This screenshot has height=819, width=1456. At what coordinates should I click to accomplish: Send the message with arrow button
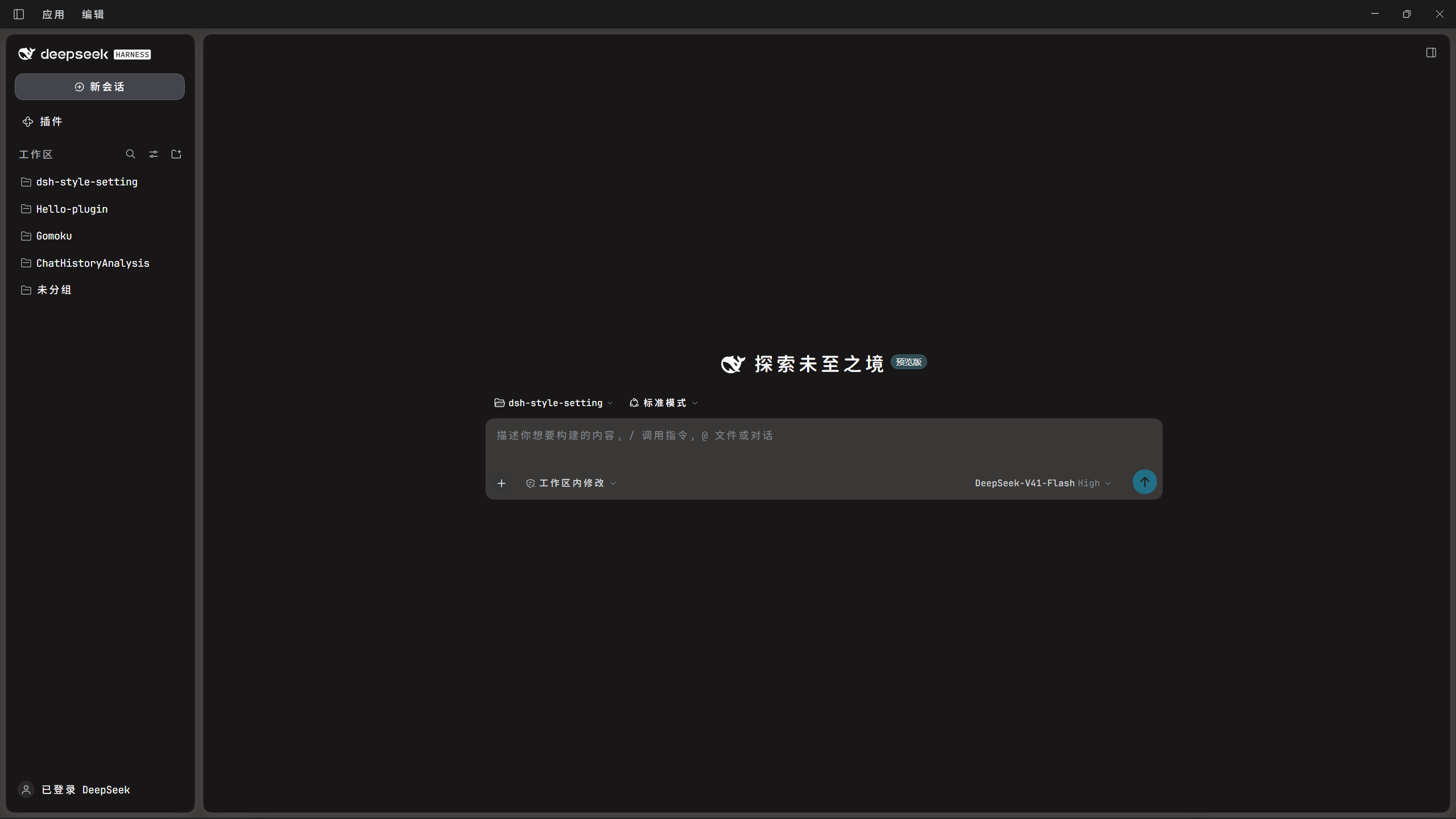click(1144, 482)
